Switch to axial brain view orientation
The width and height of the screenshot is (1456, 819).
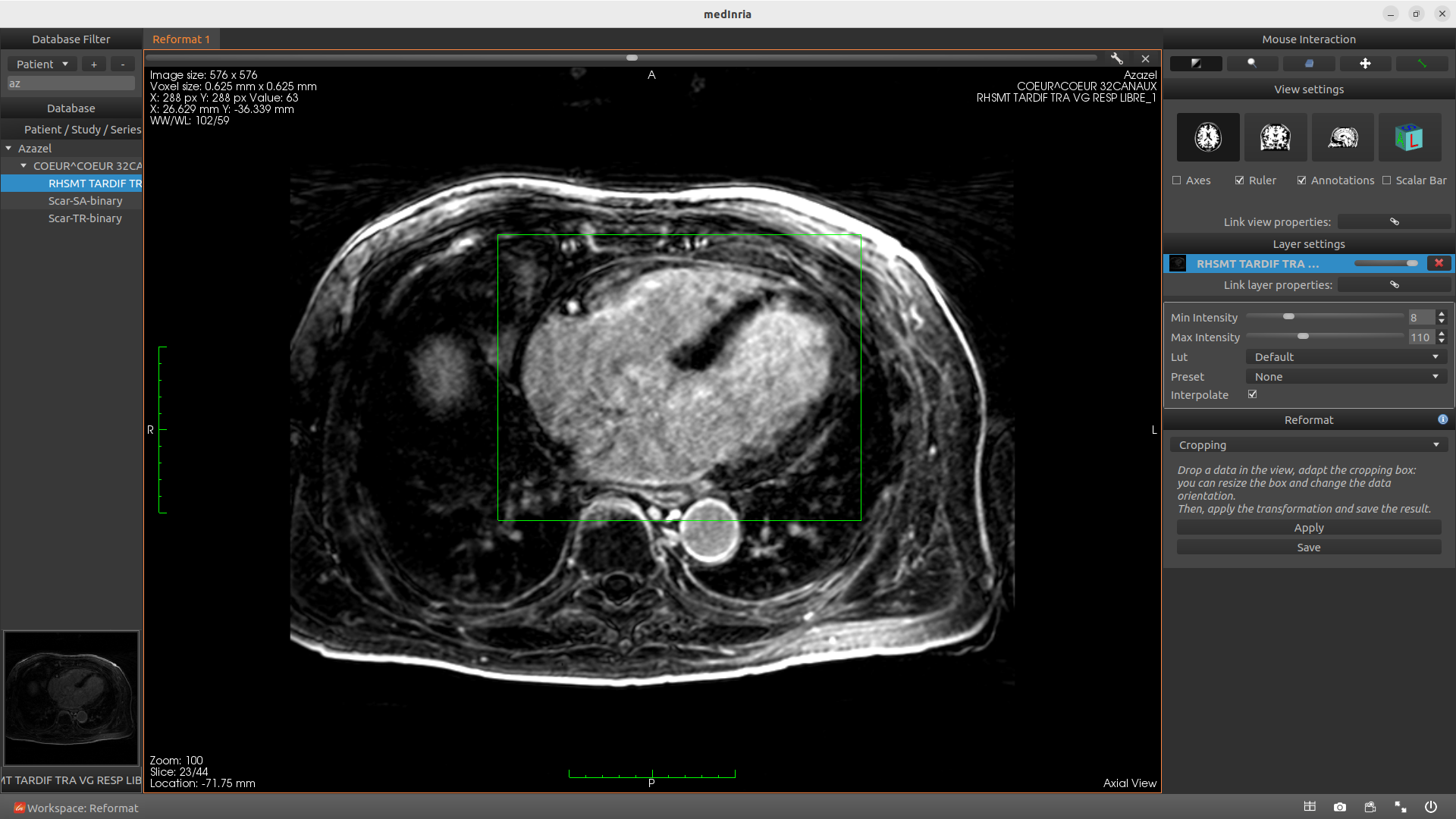pos(1208,137)
